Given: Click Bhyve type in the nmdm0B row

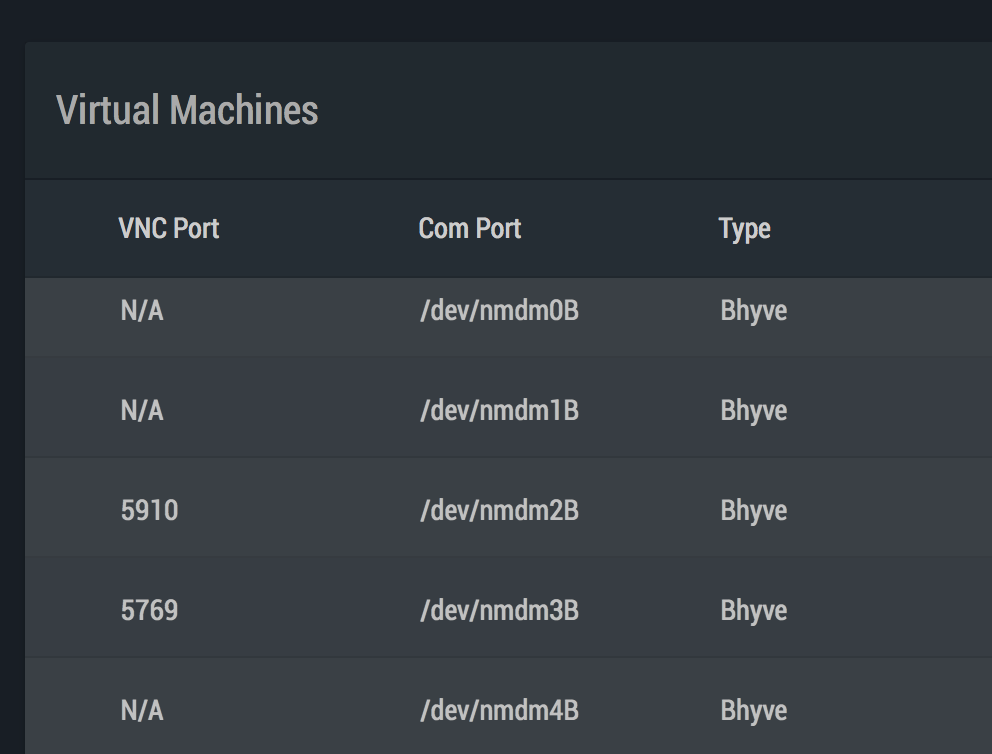Looking at the screenshot, I should [x=753, y=311].
